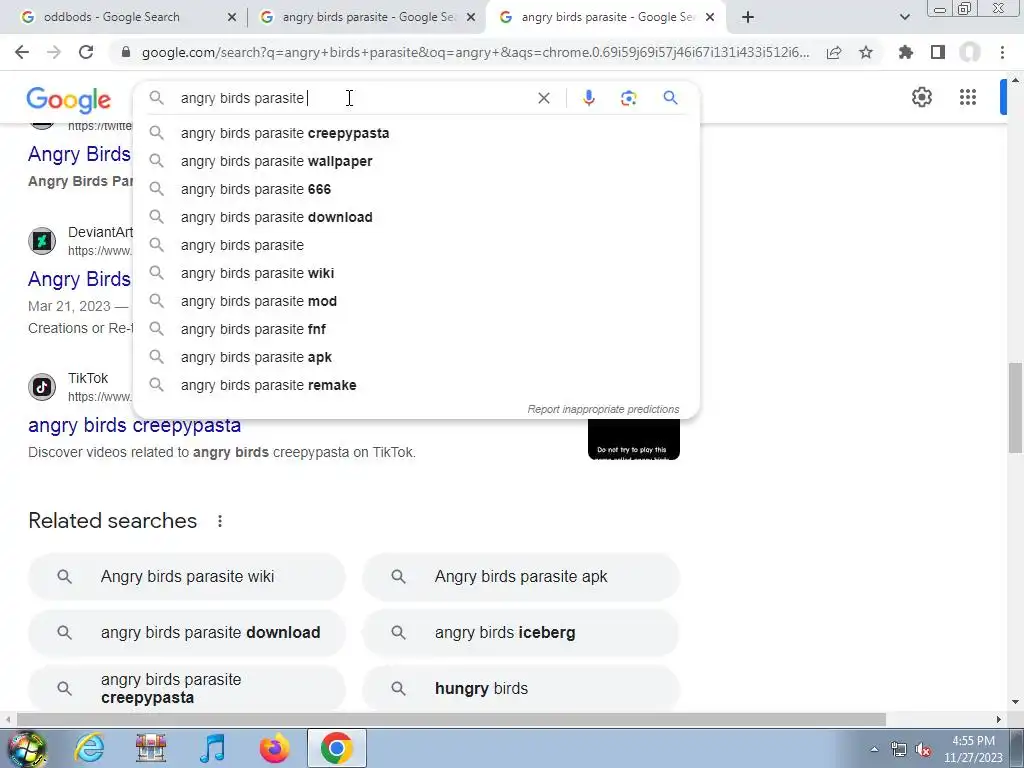
Task: Toggle Chrome side panel icon
Action: pyautogui.click(x=938, y=52)
